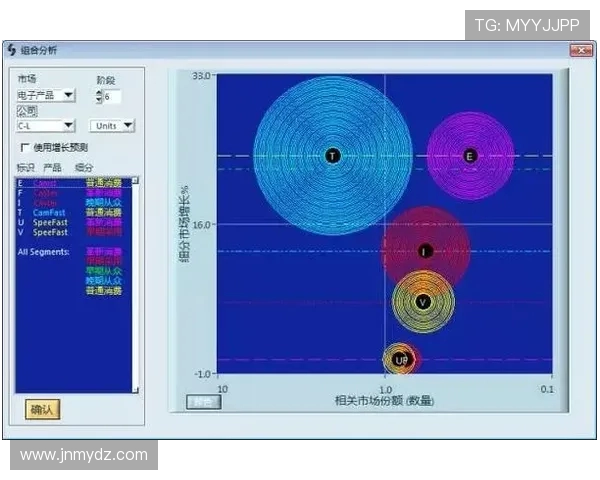Viewport: 600px width, 480px height.
Task: Open the 电子产品 market dropdown
Action: [68, 95]
